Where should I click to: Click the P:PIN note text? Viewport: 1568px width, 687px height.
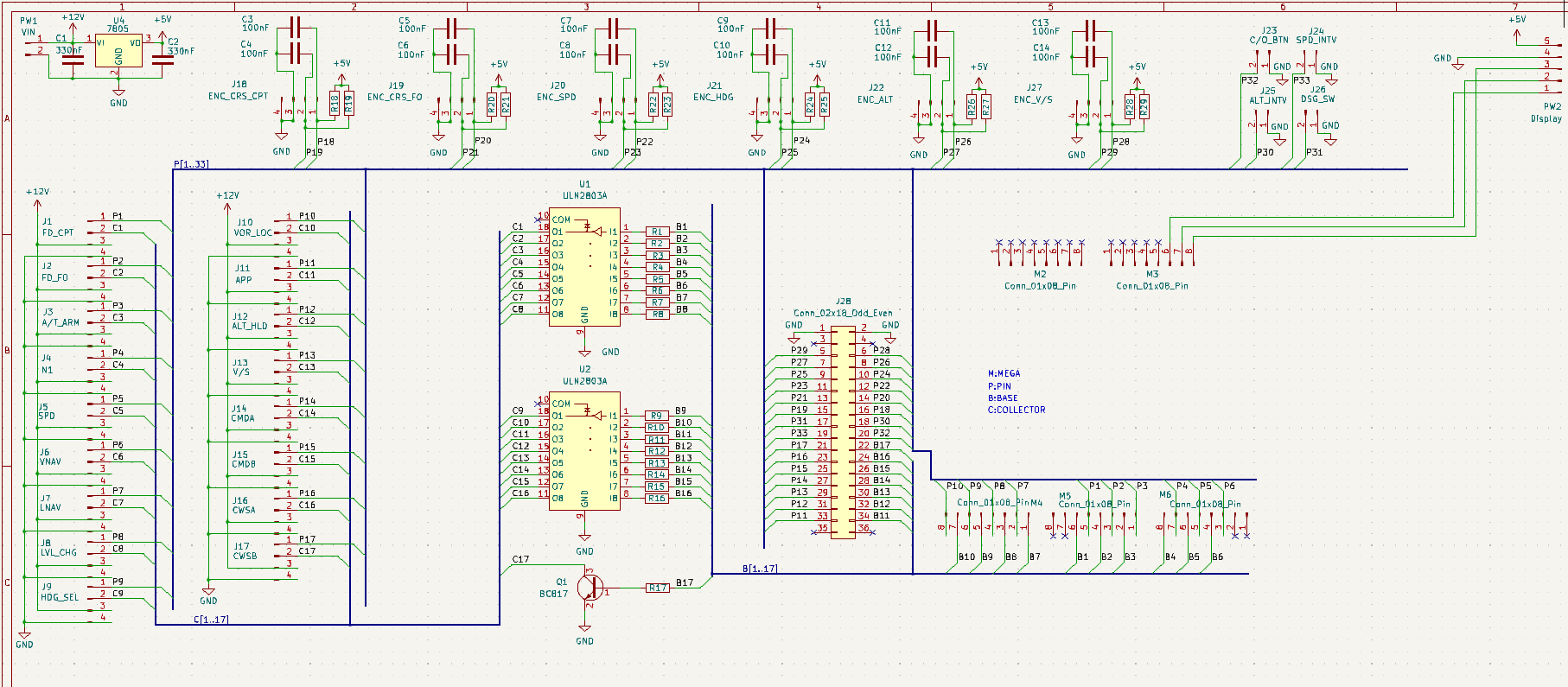pos(999,386)
